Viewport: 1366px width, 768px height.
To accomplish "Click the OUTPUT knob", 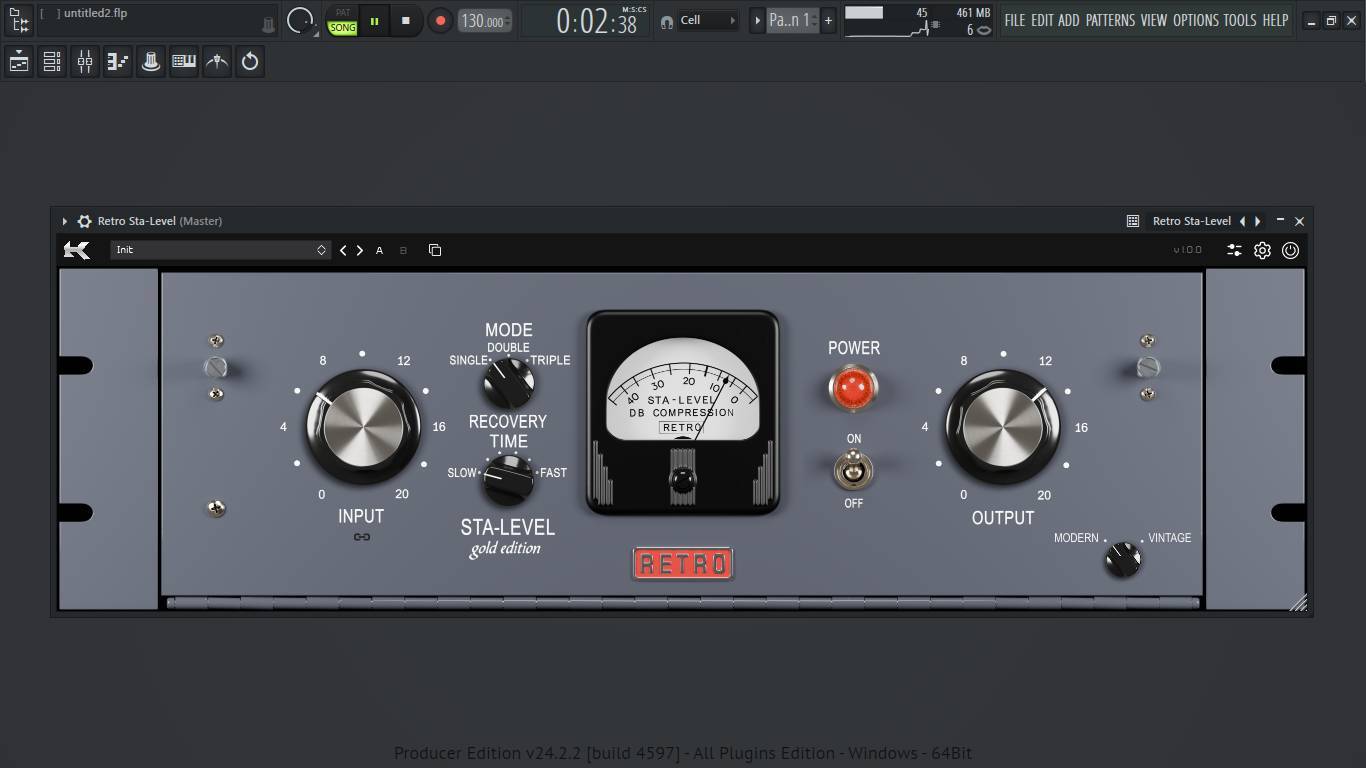I will [x=1003, y=428].
